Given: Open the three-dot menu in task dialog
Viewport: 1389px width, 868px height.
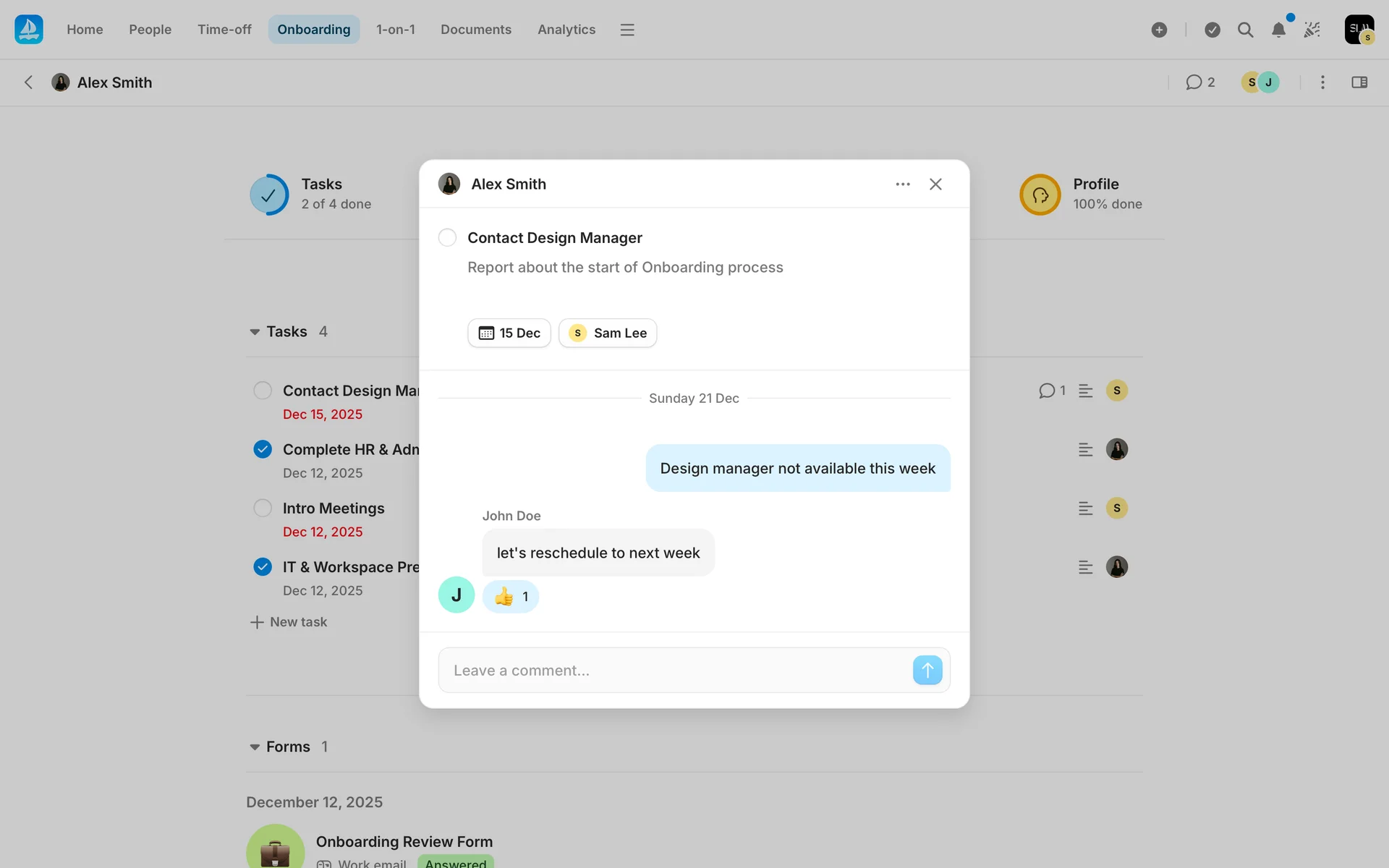Looking at the screenshot, I should click(x=902, y=184).
